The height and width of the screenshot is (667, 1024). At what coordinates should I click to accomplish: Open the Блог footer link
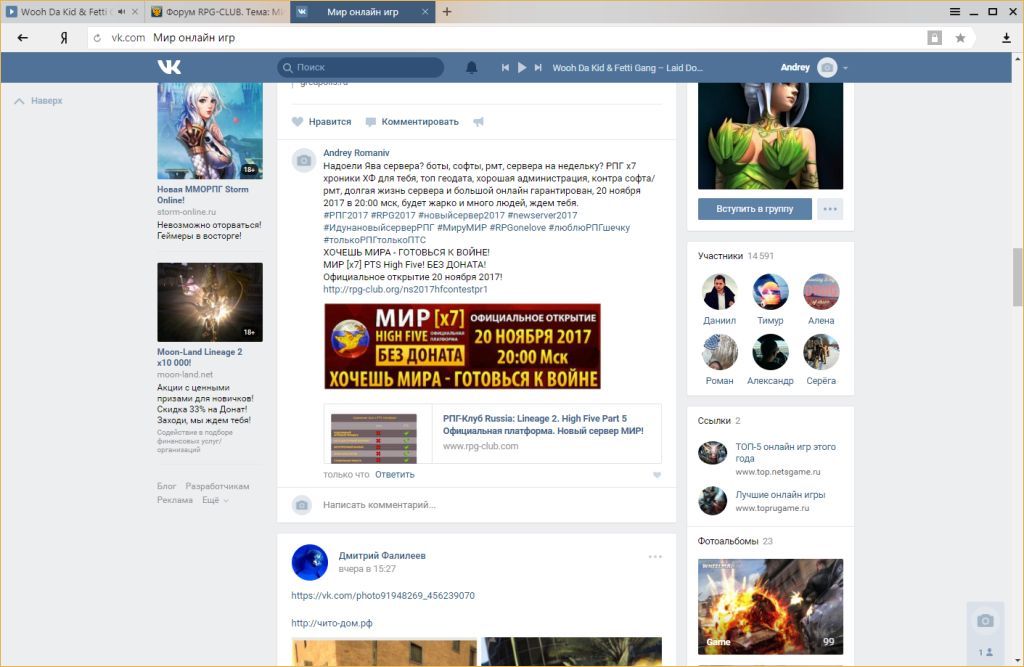[x=167, y=486]
